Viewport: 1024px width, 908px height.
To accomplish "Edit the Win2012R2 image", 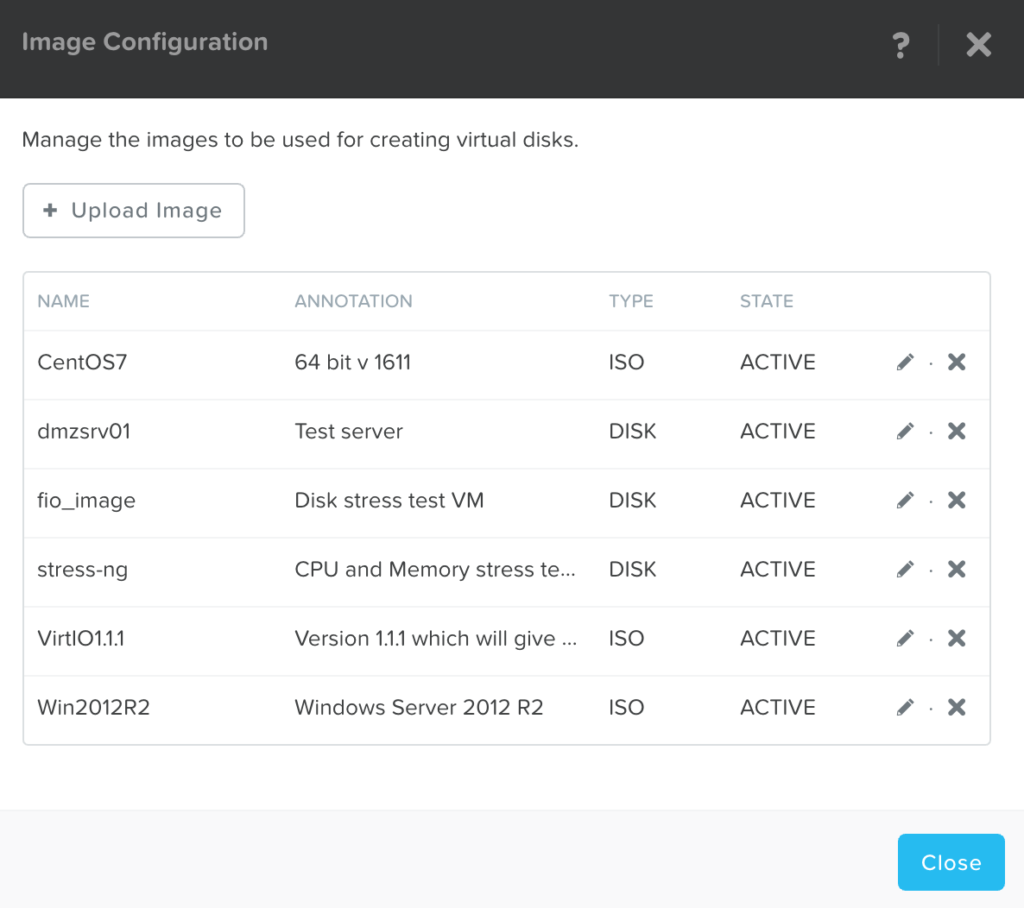I will coord(905,707).
